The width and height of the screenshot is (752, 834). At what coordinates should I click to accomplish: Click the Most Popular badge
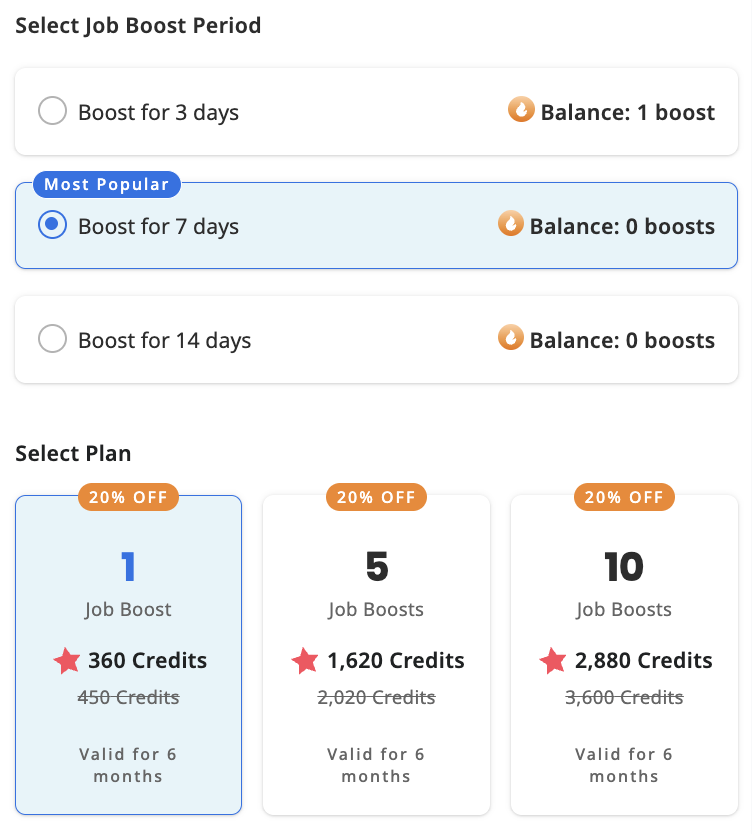[106, 184]
